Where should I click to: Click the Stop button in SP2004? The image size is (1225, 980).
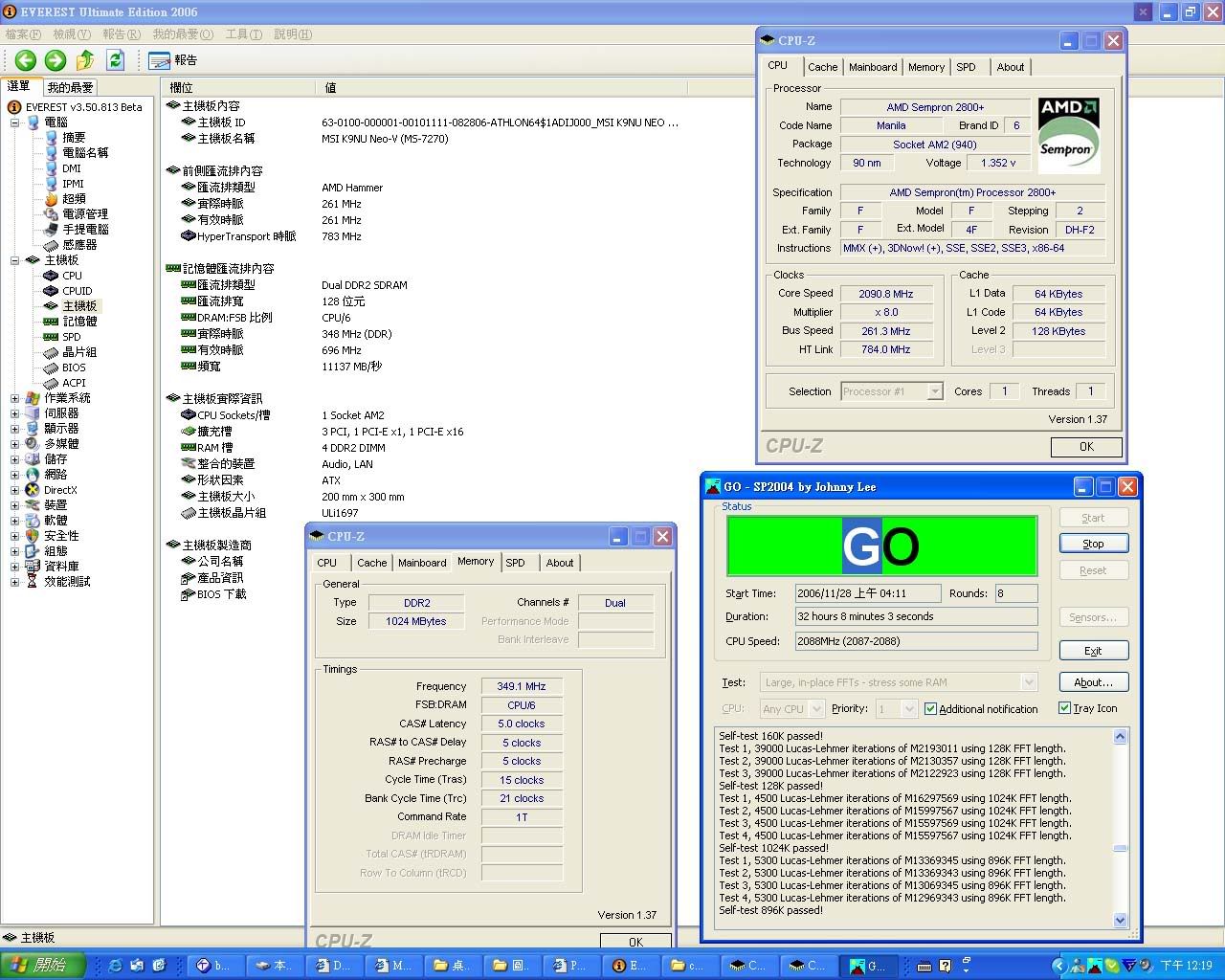pyautogui.click(x=1093, y=544)
